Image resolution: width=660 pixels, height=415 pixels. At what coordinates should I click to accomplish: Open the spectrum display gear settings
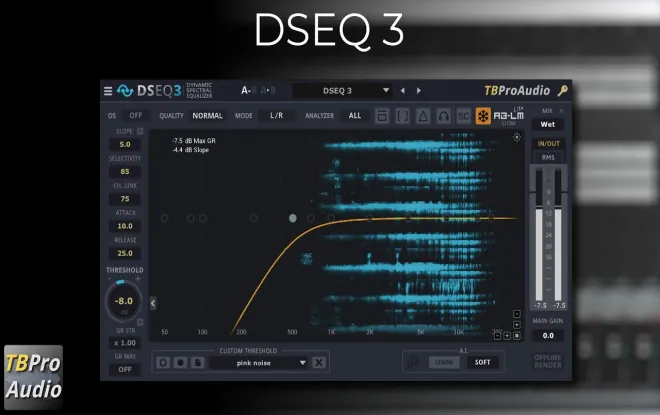click(516, 137)
